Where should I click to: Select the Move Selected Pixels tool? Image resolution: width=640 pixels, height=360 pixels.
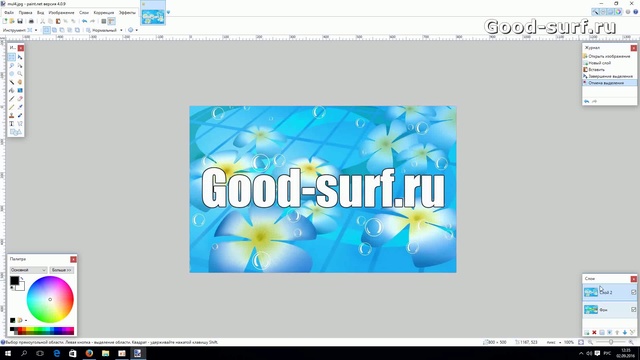pos(20,57)
